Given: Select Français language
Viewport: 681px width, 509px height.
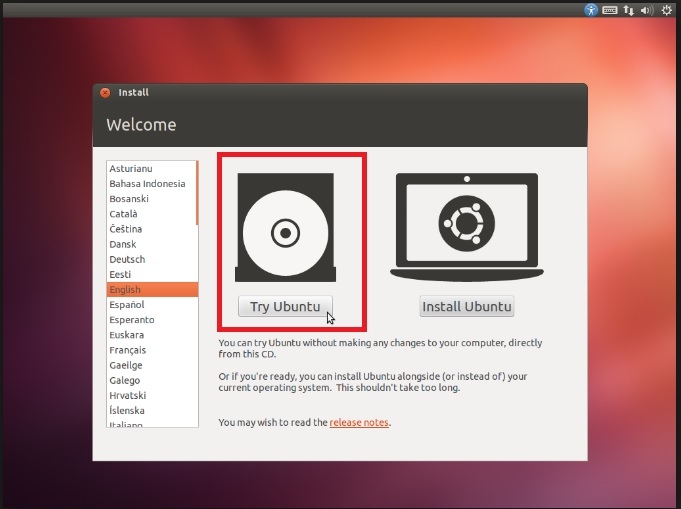Looking at the screenshot, I should point(152,350).
